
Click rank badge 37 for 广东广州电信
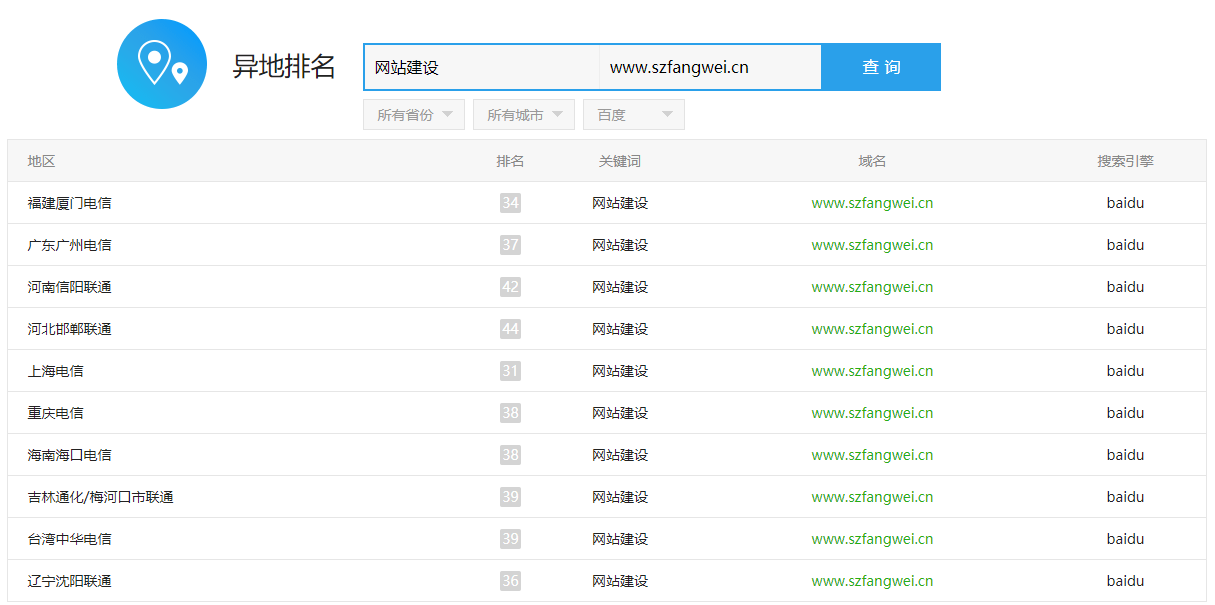(x=510, y=245)
